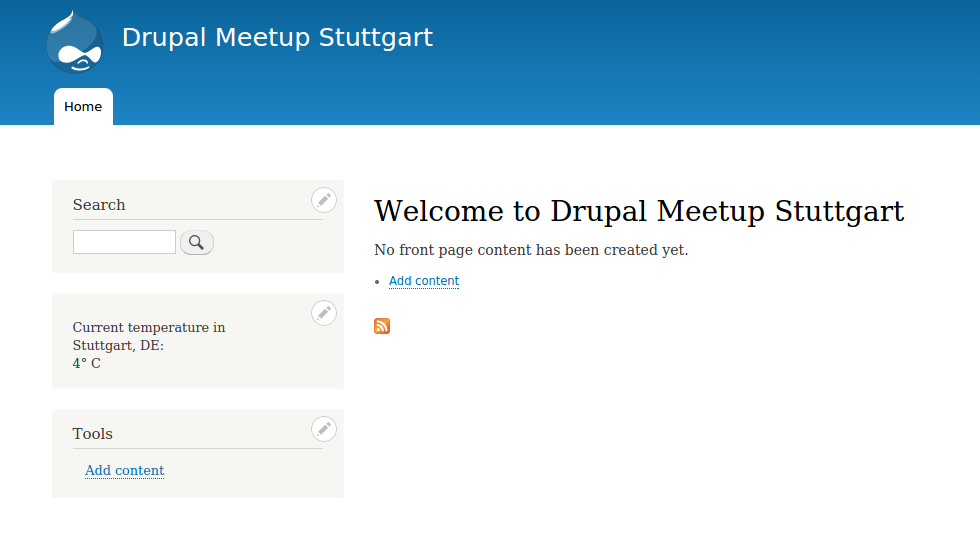Click the Search block heading
The width and height of the screenshot is (980, 544).
point(99,205)
